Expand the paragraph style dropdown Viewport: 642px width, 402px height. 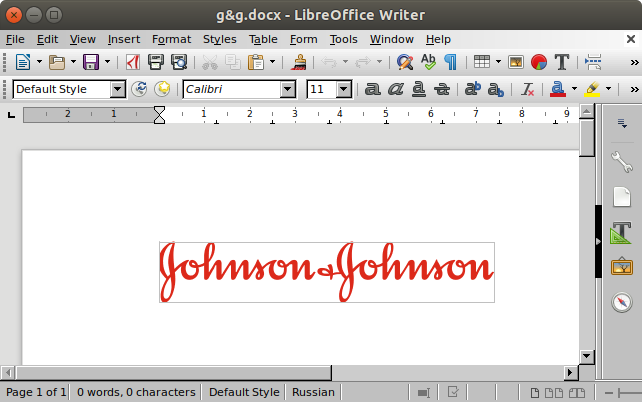[x=117, y=89]
